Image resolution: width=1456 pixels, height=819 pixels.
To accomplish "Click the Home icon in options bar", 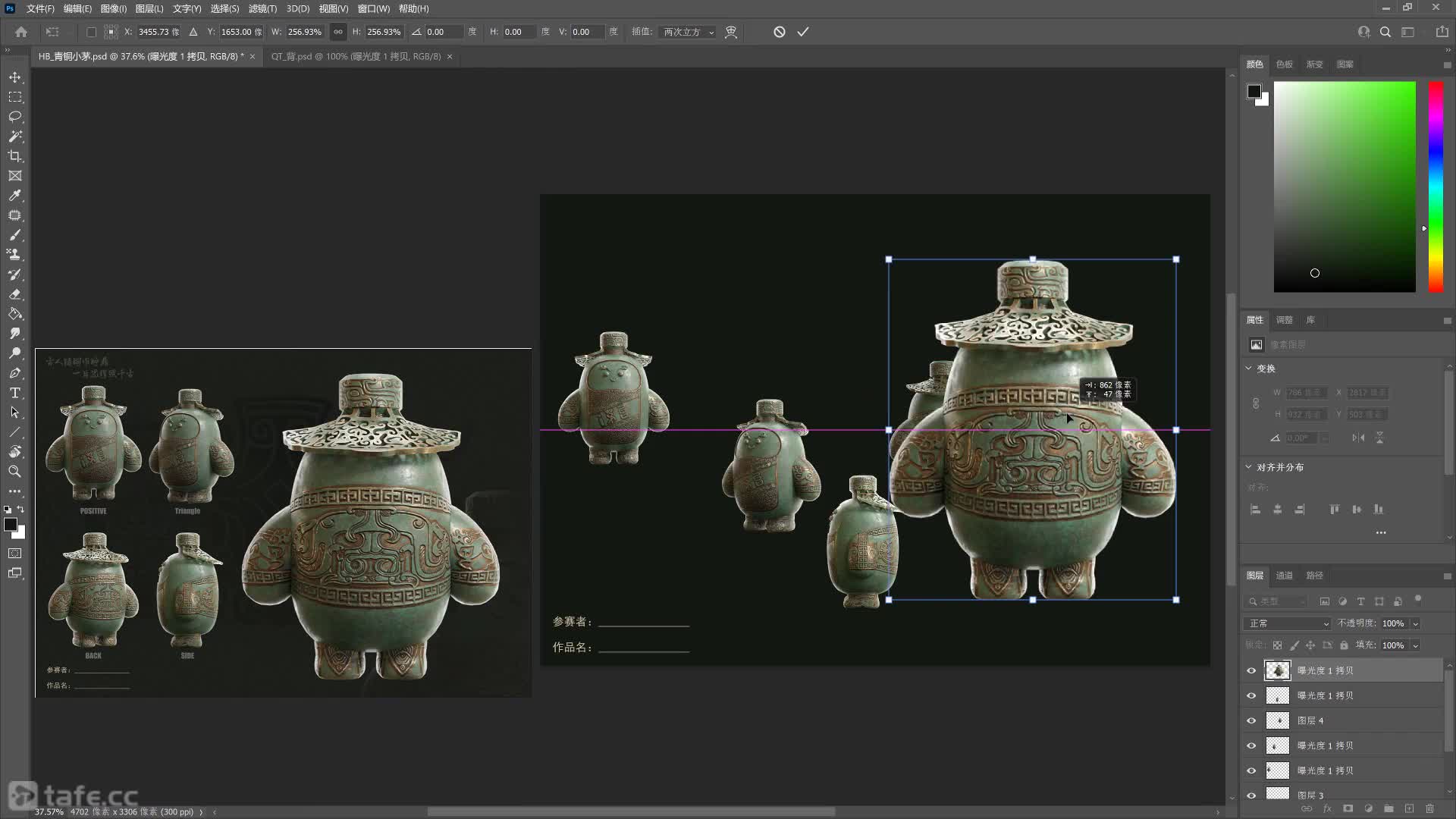I will click(21, 32).
